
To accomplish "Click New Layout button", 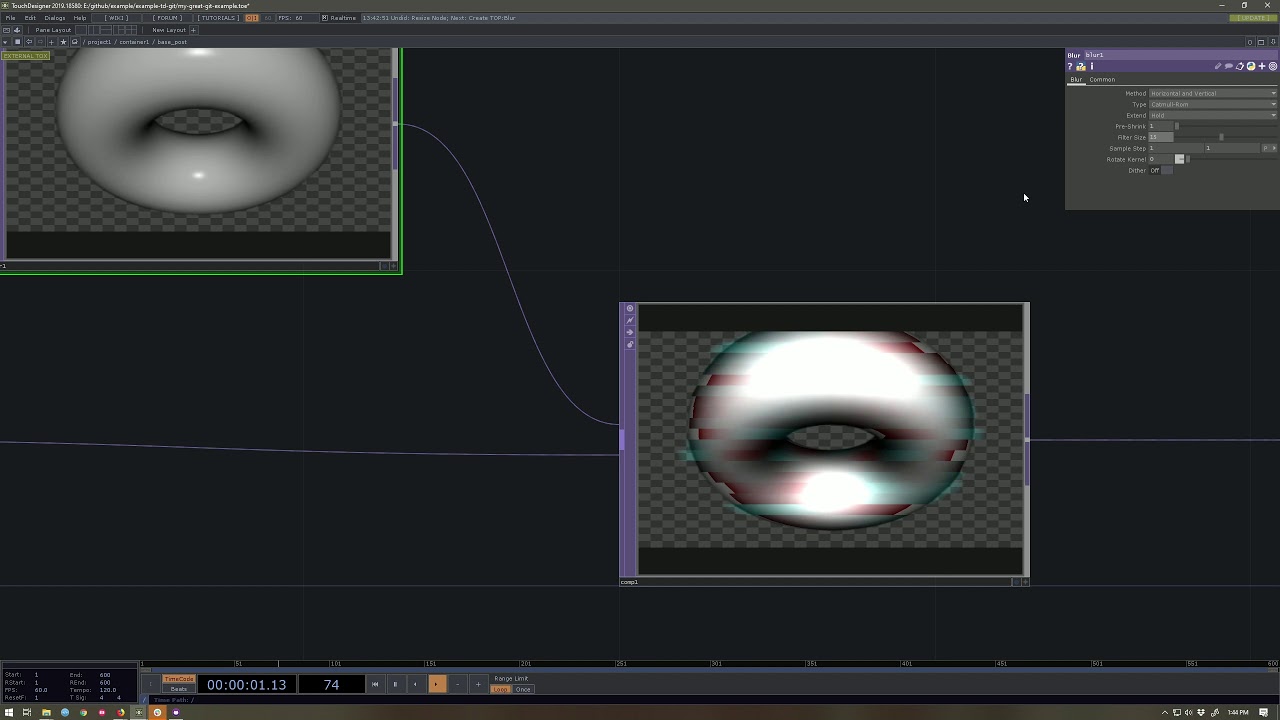I will [169, 30].
